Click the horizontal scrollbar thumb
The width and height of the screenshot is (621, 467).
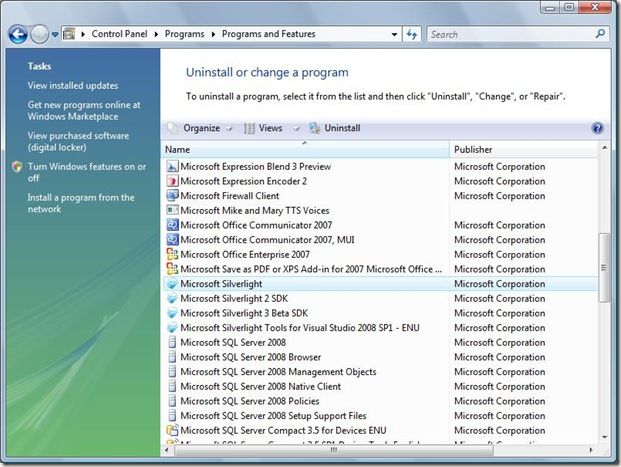[334, 450]
